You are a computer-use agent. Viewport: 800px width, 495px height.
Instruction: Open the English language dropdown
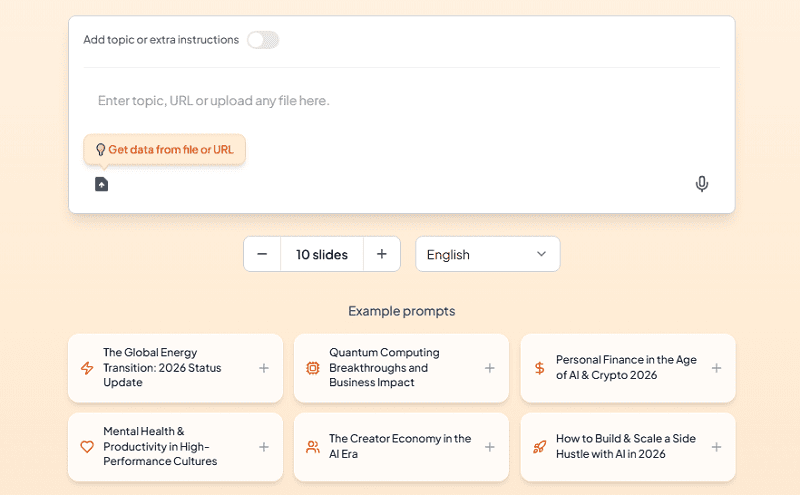(x=488, y=254)
